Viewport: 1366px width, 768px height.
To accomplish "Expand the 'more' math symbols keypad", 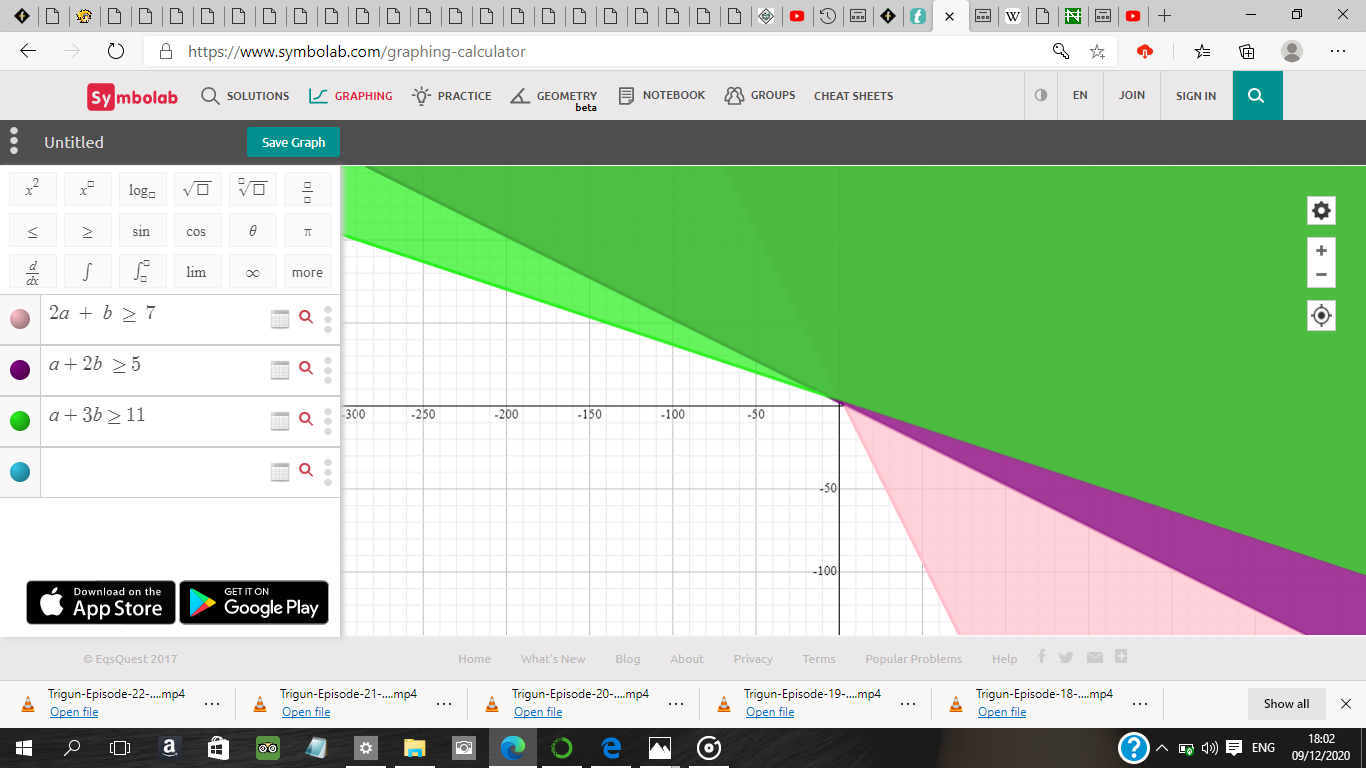I will pyautogui.click(x=307, y=272).
